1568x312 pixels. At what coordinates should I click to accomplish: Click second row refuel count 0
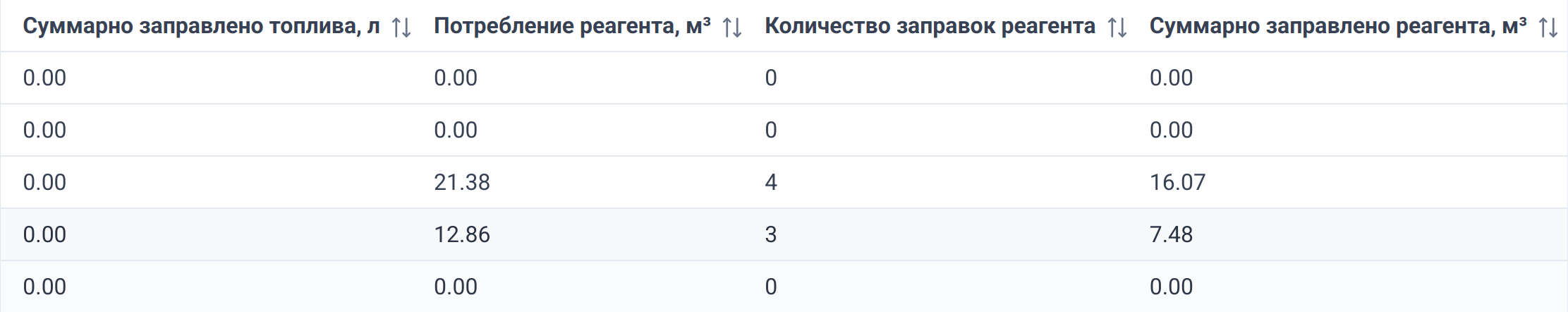771,130
